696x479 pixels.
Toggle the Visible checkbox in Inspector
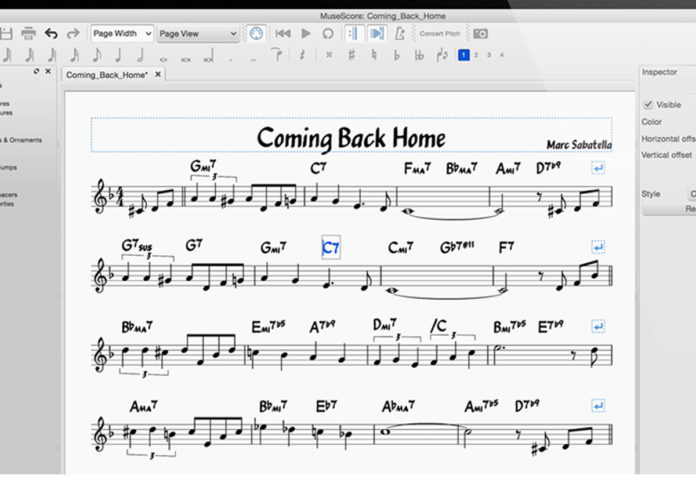648,104
